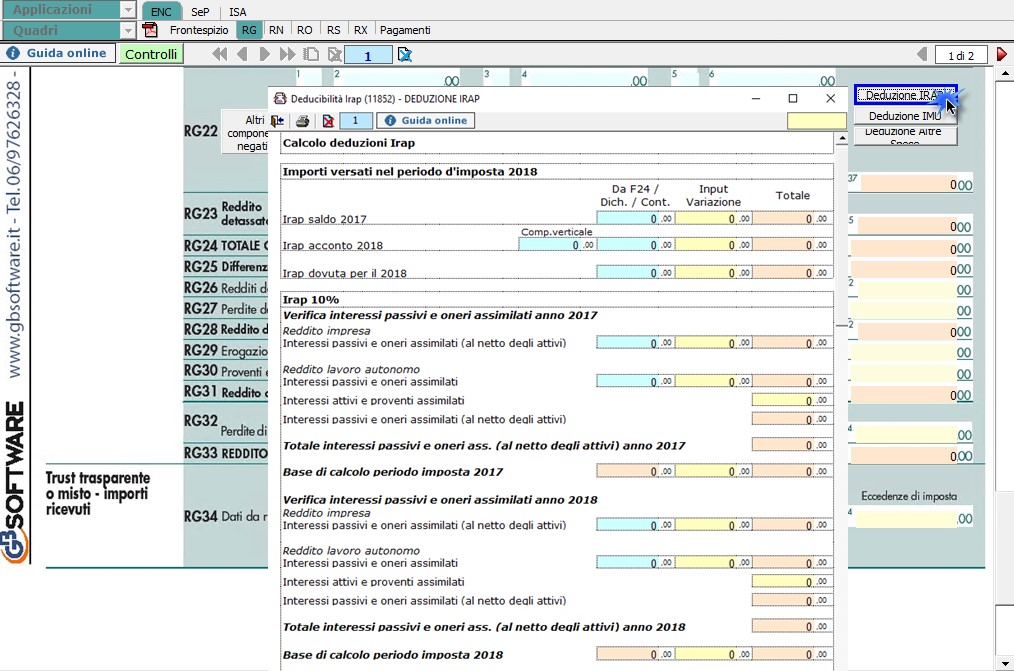Click the 'Calcolo deduzioni Irap' heading

(x=349, y=143)
